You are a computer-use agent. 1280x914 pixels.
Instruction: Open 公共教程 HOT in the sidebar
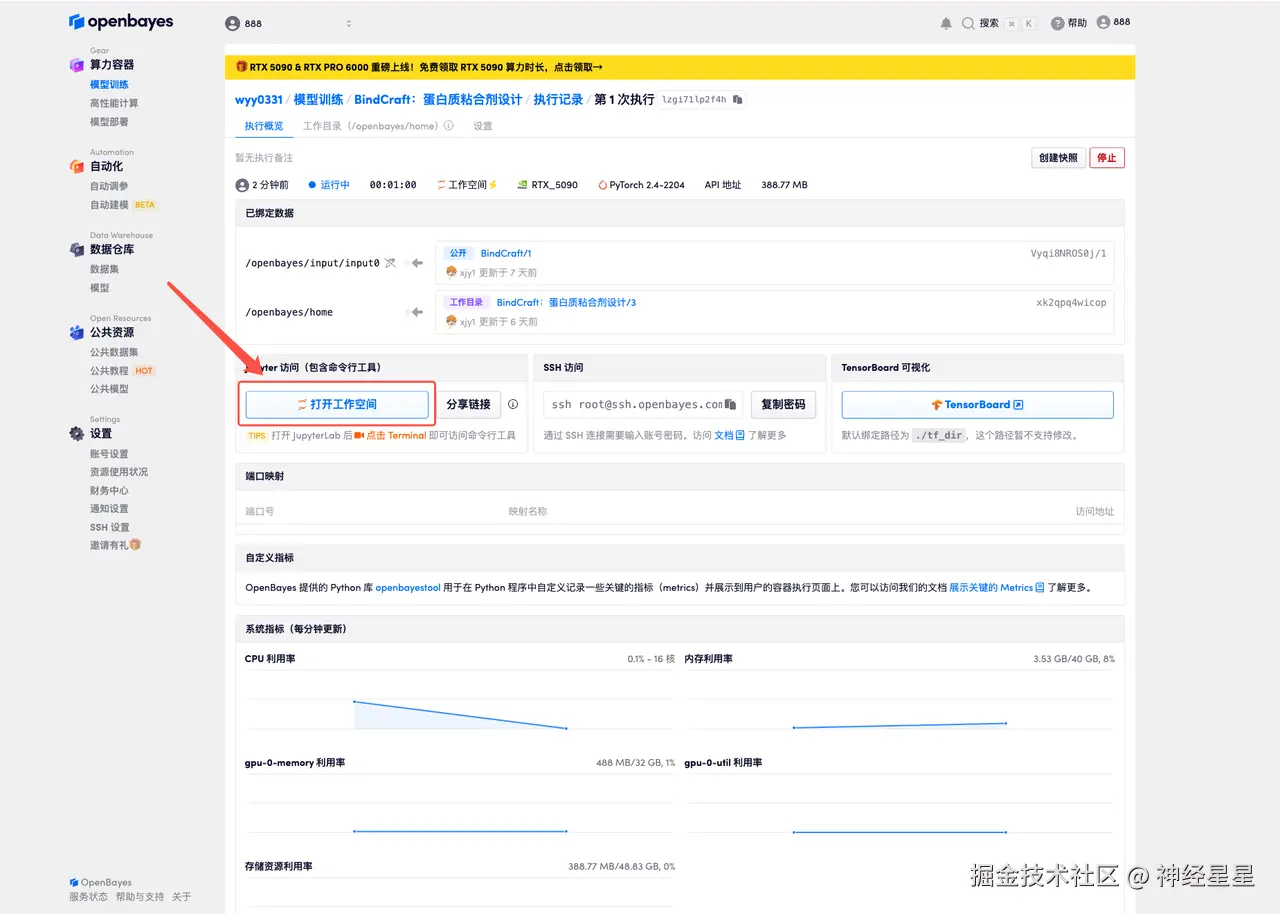[x=122, y=371]
